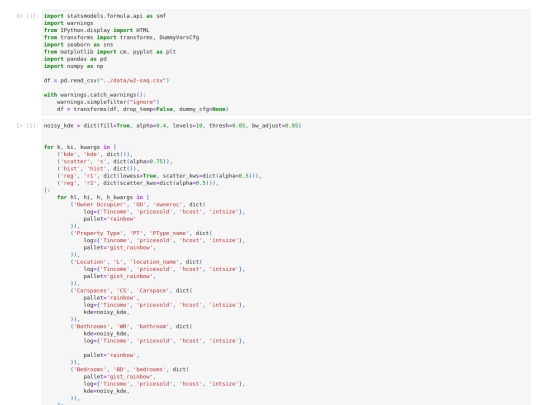Click the In [1] cell prompt
Screen dimensions: 540x405
click(27, 16)
